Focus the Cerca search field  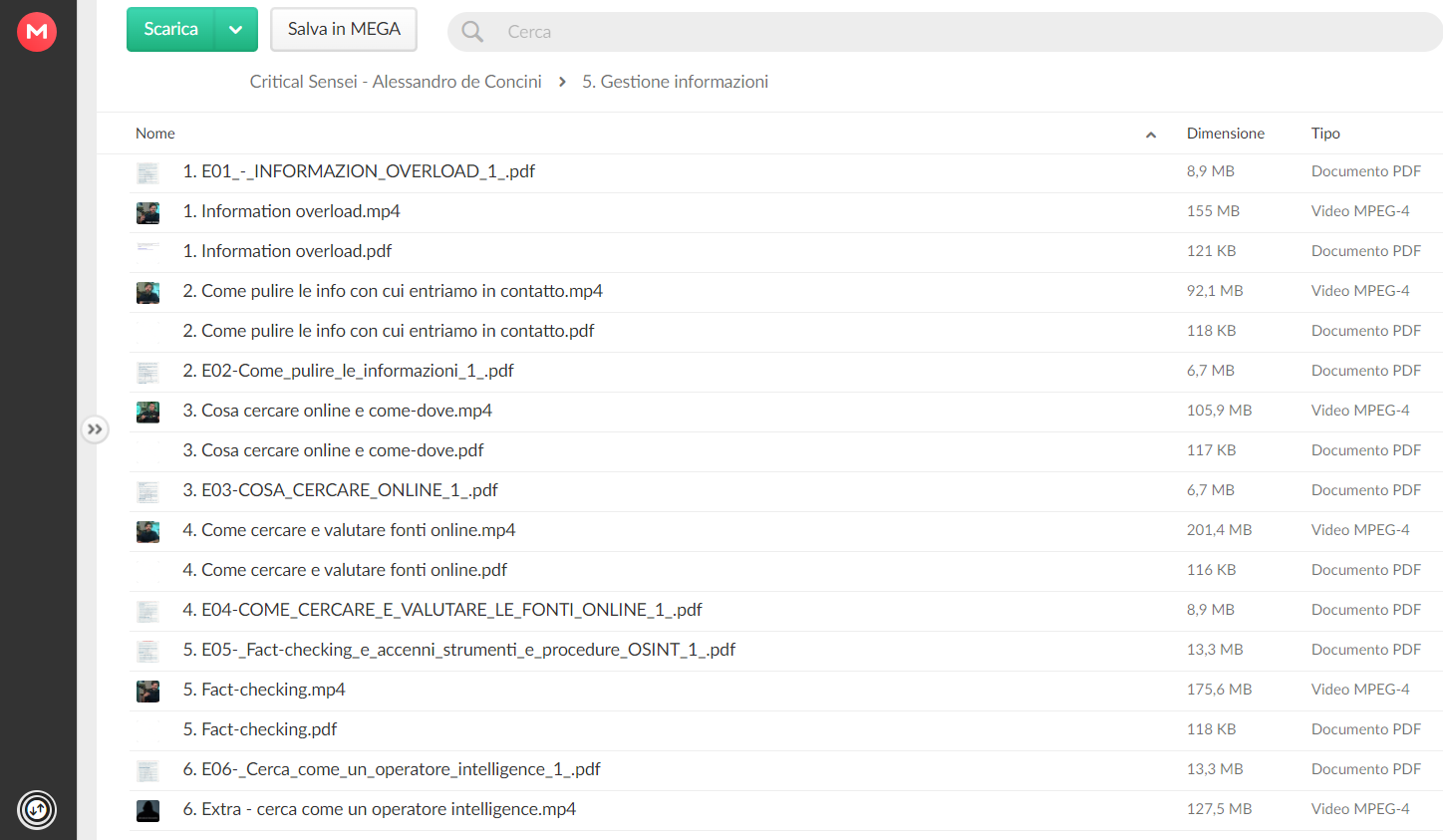click(x=945, y=32)
